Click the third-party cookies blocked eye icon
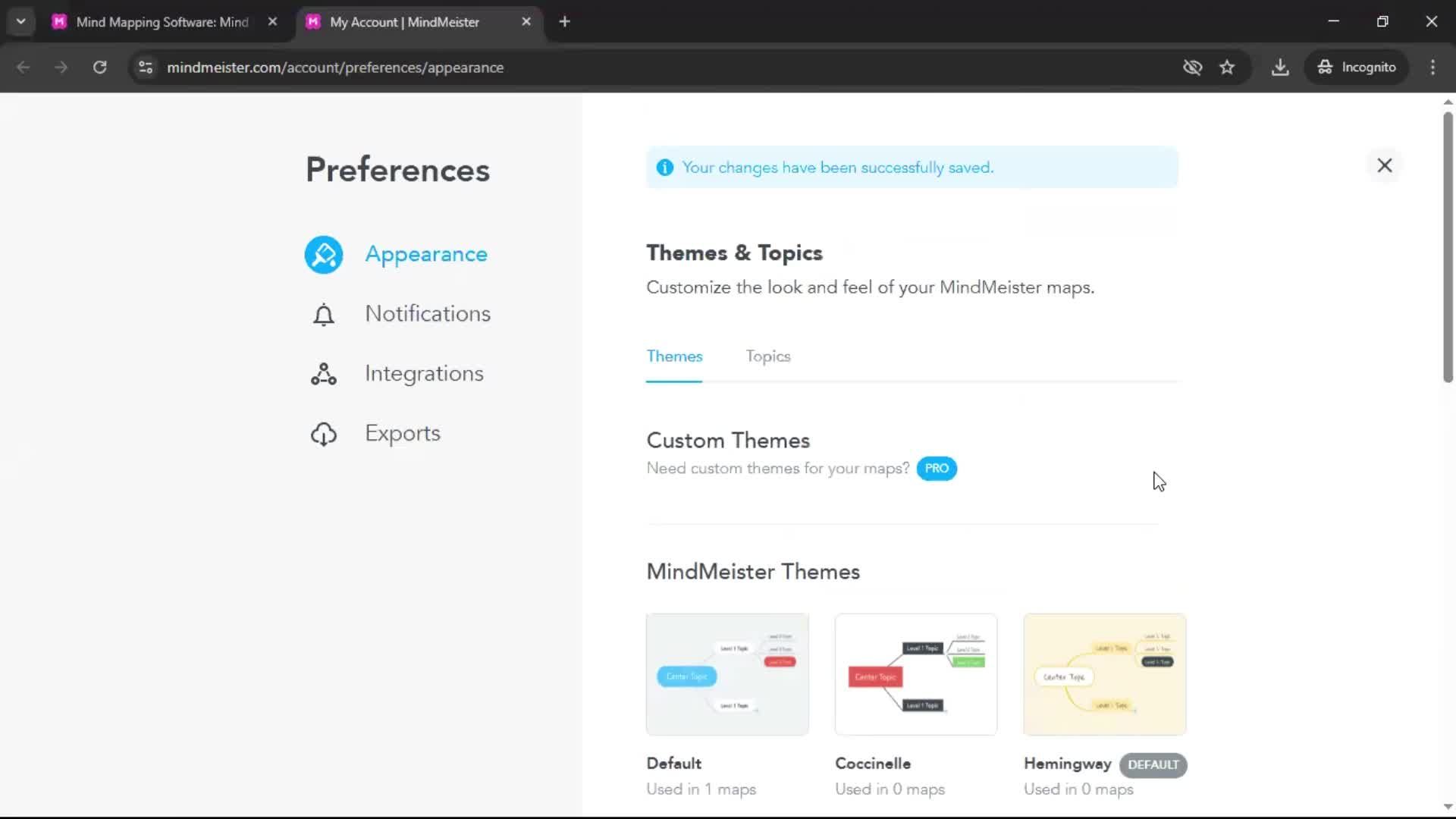Viewport: 1456px width, 819px height. tap(1192, 67)
